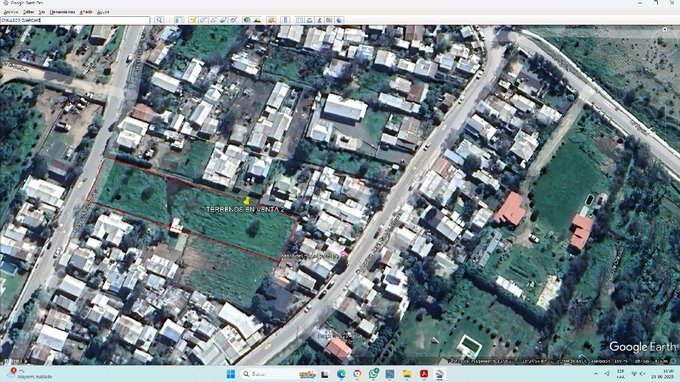
Task: Expand the system tray hidden icons chevron
Action: pos(596,374)
